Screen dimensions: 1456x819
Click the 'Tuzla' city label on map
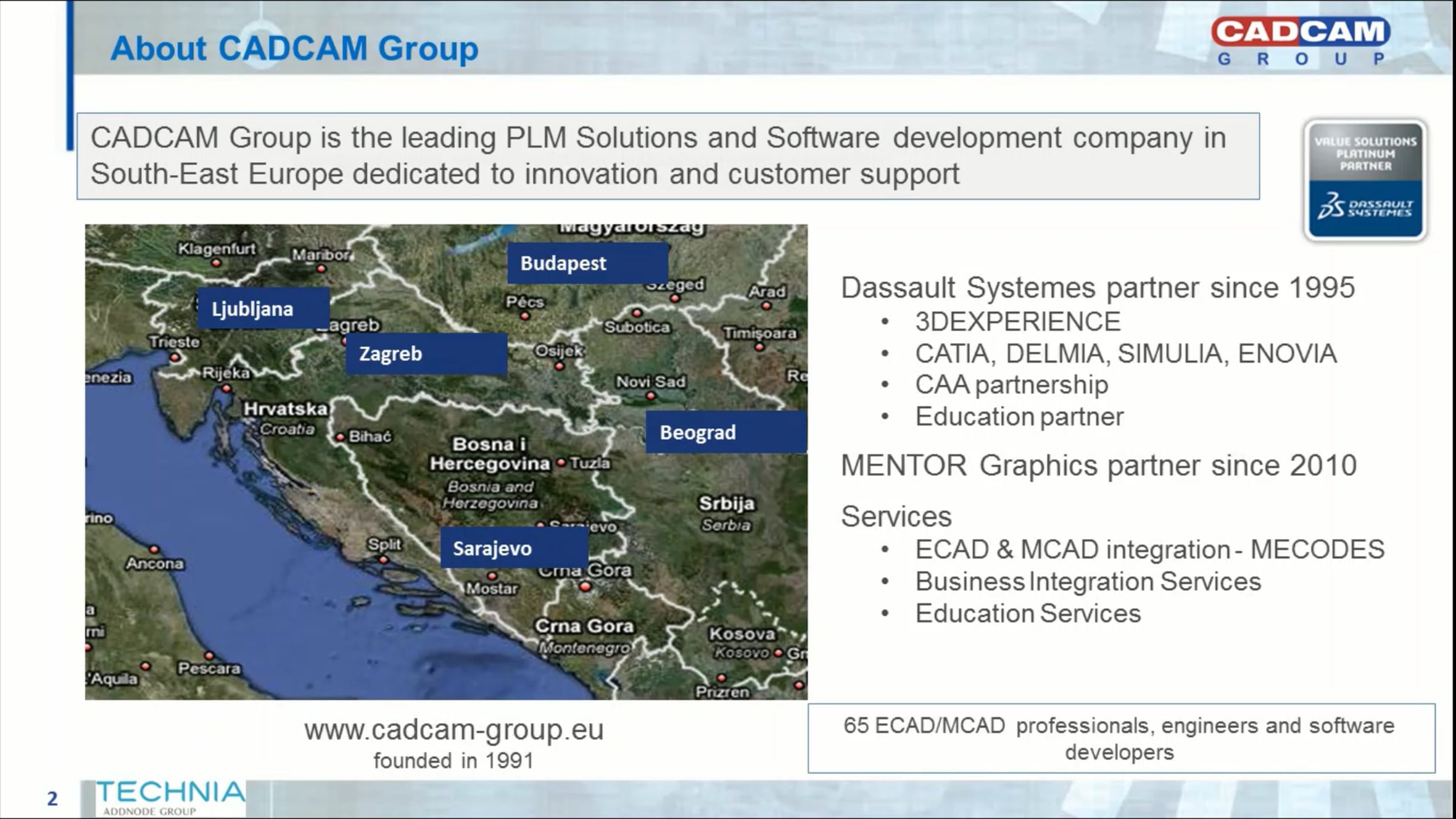[x=590, y=463]
